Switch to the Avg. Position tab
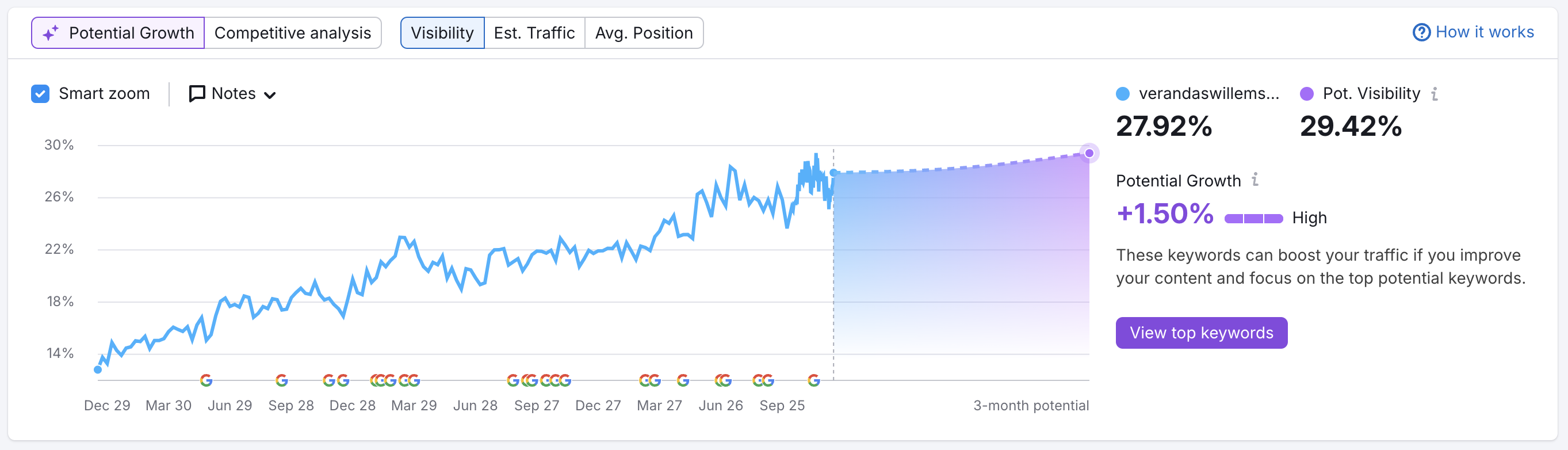Viewport: 1568px width, 450px height. pyautogui.click(x=644, y=32)
